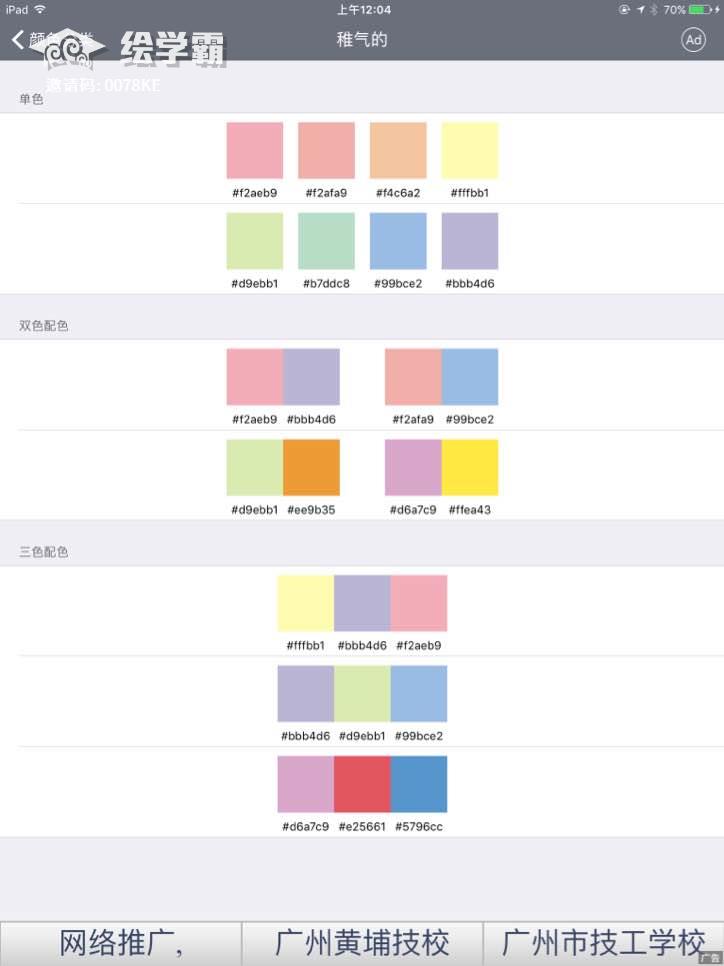
Task: Choose the light green #d9ebb1 single swatch
Action: [x=255, y=241]
